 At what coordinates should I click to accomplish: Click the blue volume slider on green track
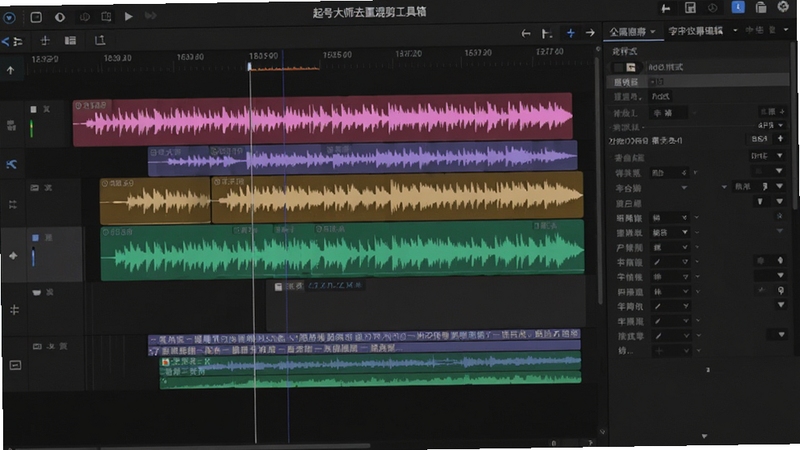[34, 257]
